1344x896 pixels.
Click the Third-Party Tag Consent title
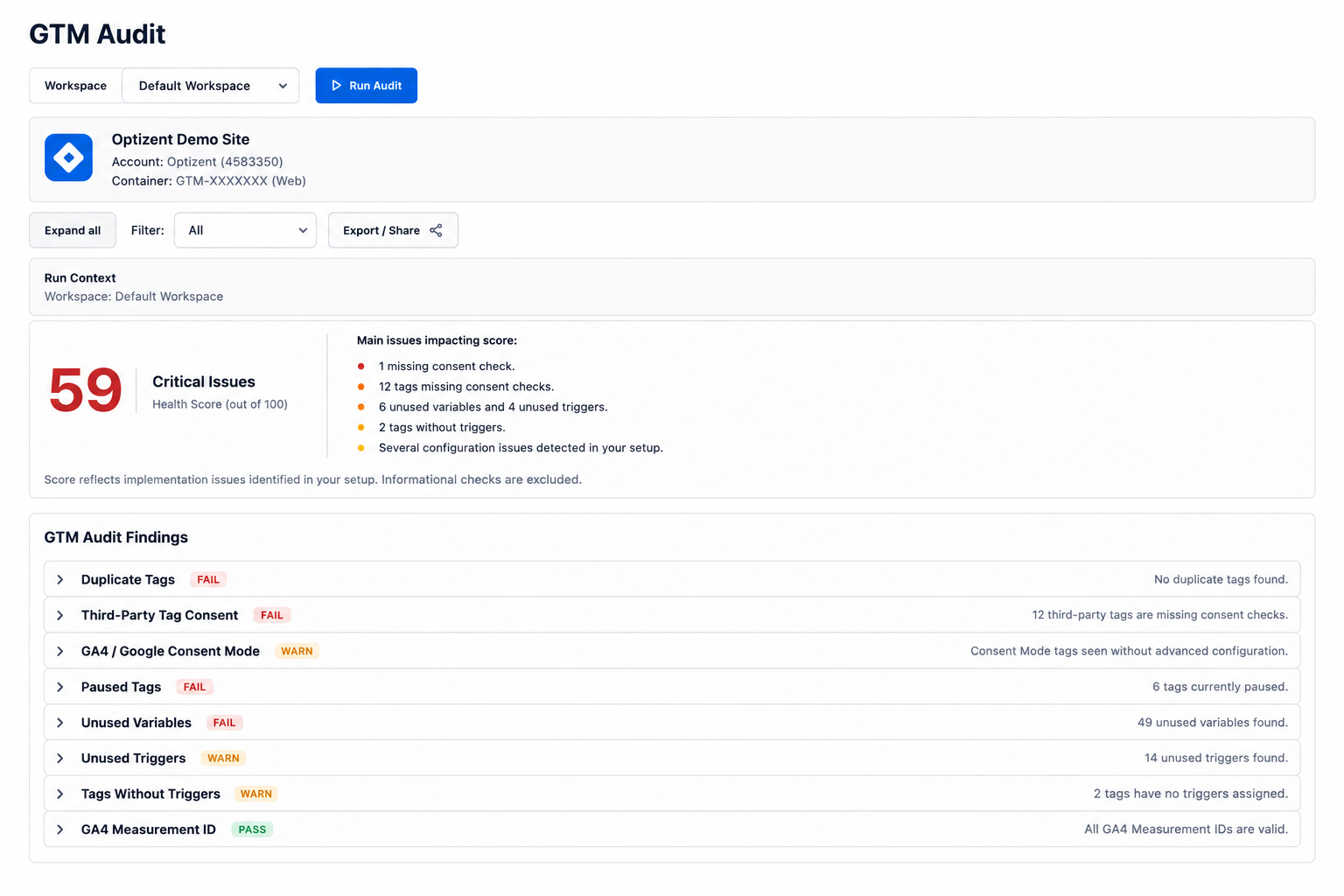159,615
